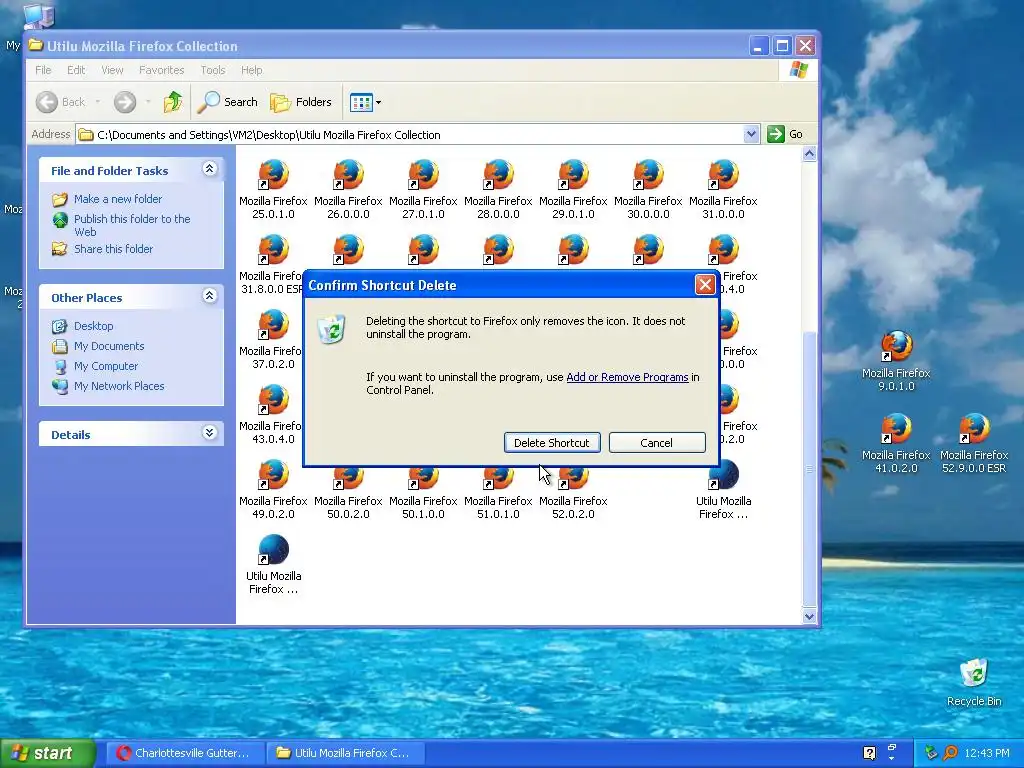The image size is (1024, 768).
Task: Open the File menu
Action: pos(43,70)
